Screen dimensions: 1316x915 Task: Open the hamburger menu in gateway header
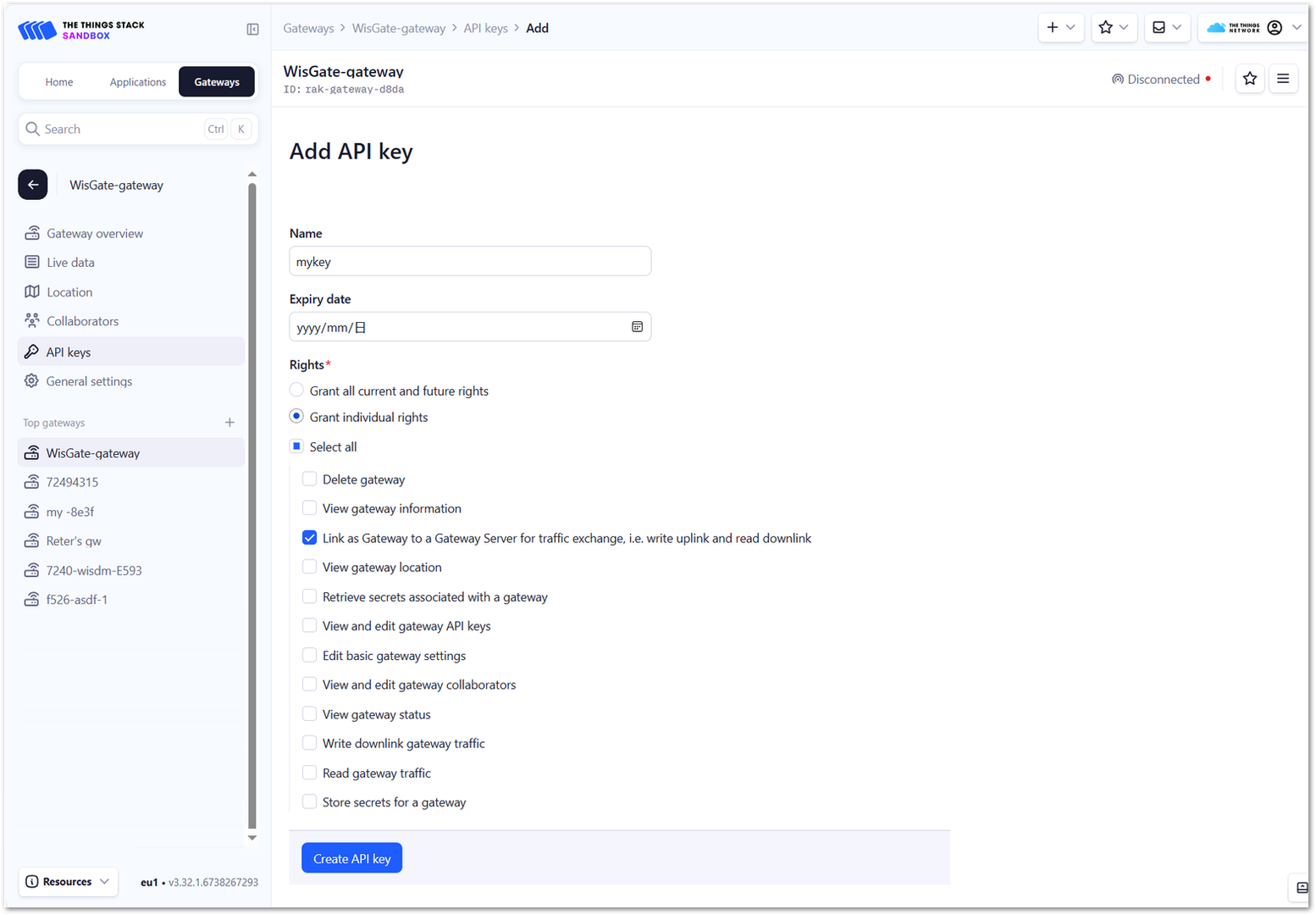[x=1283, y=79]
